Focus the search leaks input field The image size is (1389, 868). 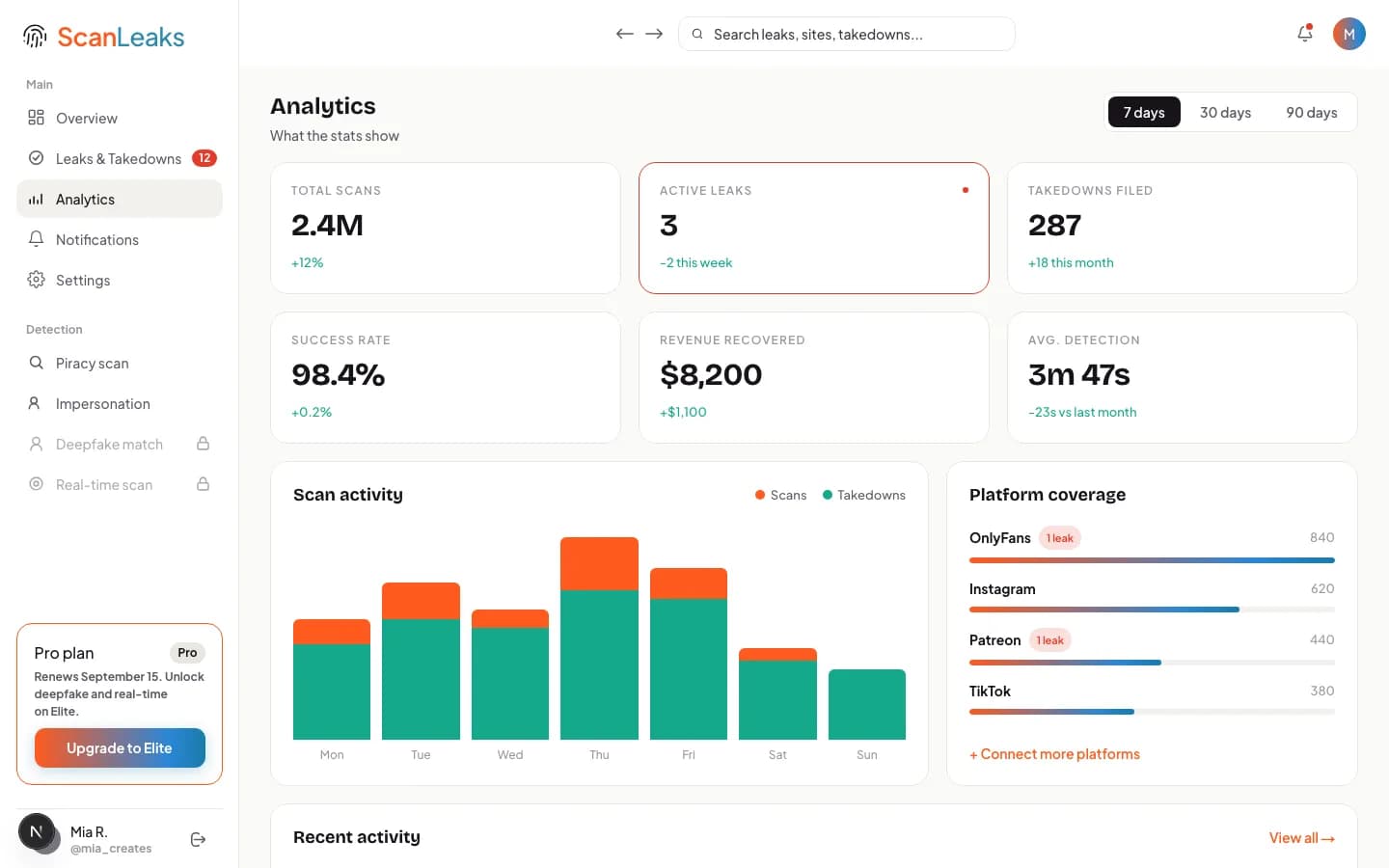click(847, 34)
